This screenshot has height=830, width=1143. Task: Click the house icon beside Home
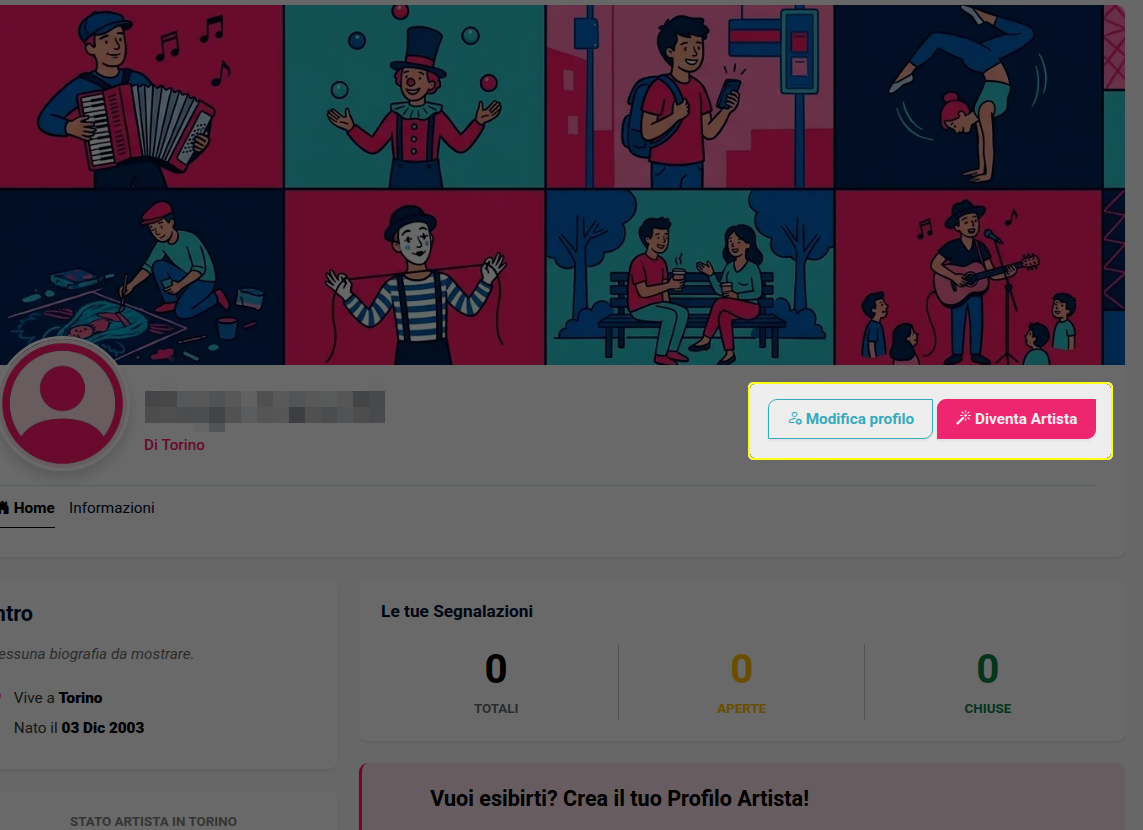pyautogui.click(x=4, y=508)
